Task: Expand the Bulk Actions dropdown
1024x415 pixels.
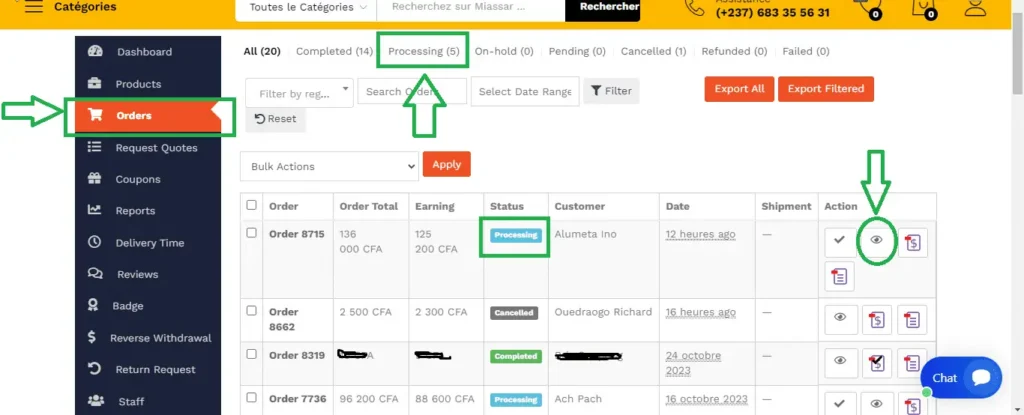Action: [x=329, y=166]
